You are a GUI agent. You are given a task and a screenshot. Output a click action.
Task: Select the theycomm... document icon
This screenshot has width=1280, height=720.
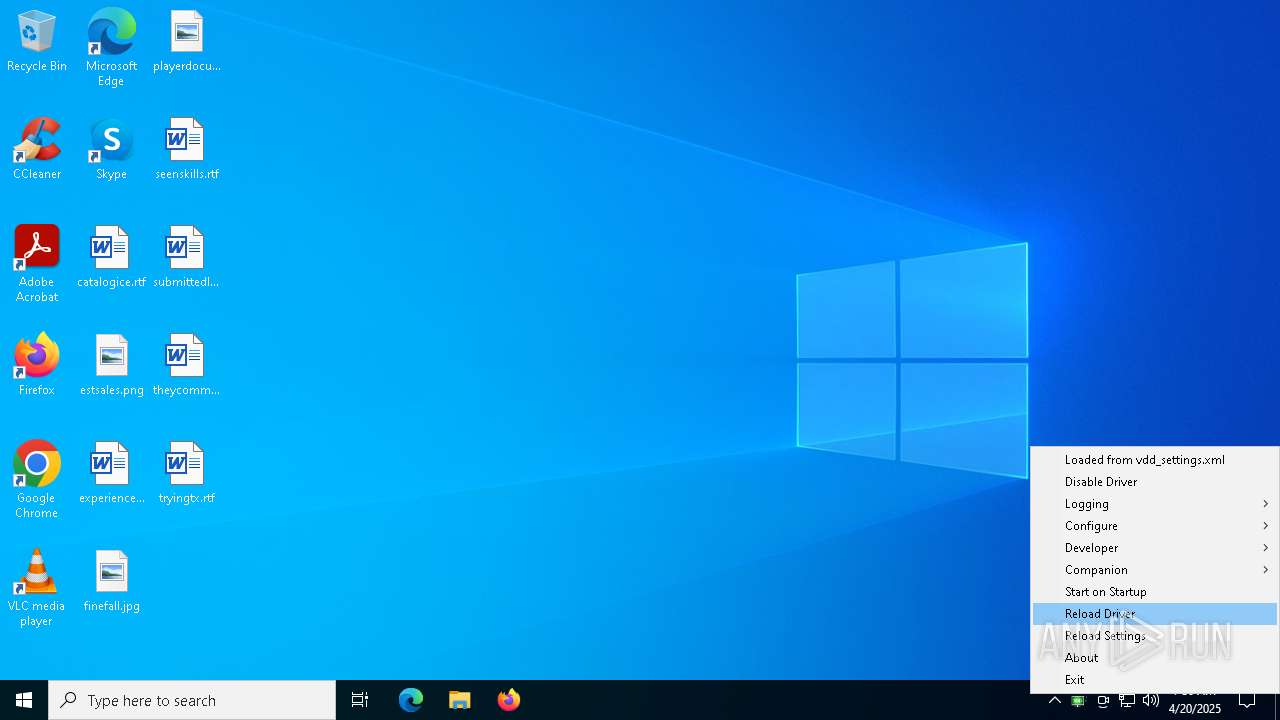coord(186,366)
